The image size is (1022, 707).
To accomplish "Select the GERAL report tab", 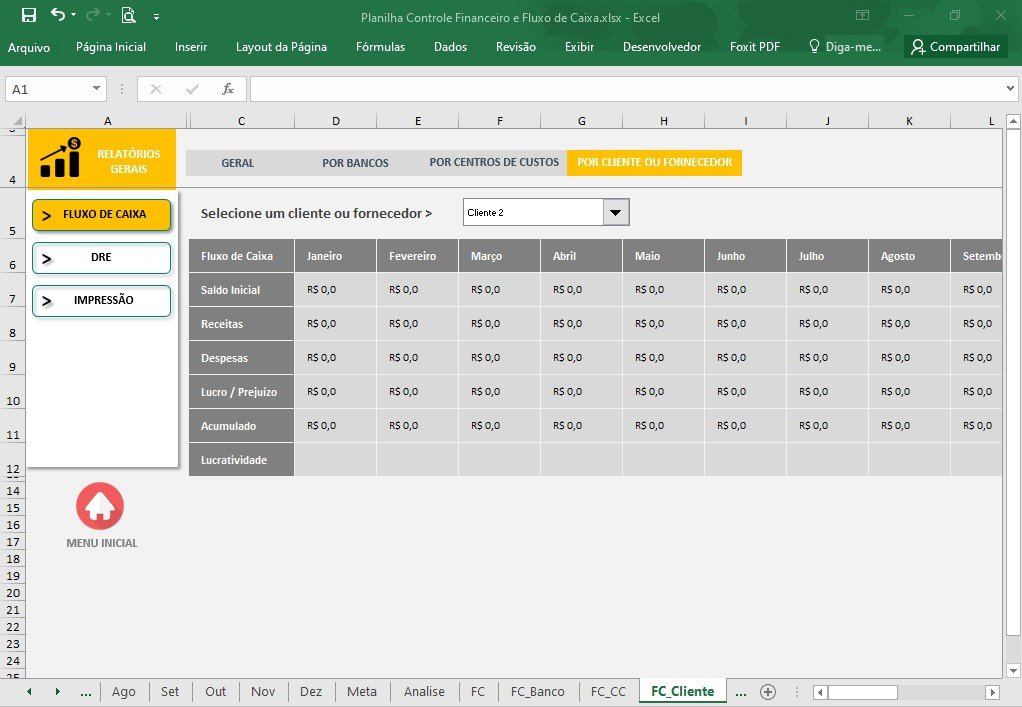I will [x=237, y=163].
